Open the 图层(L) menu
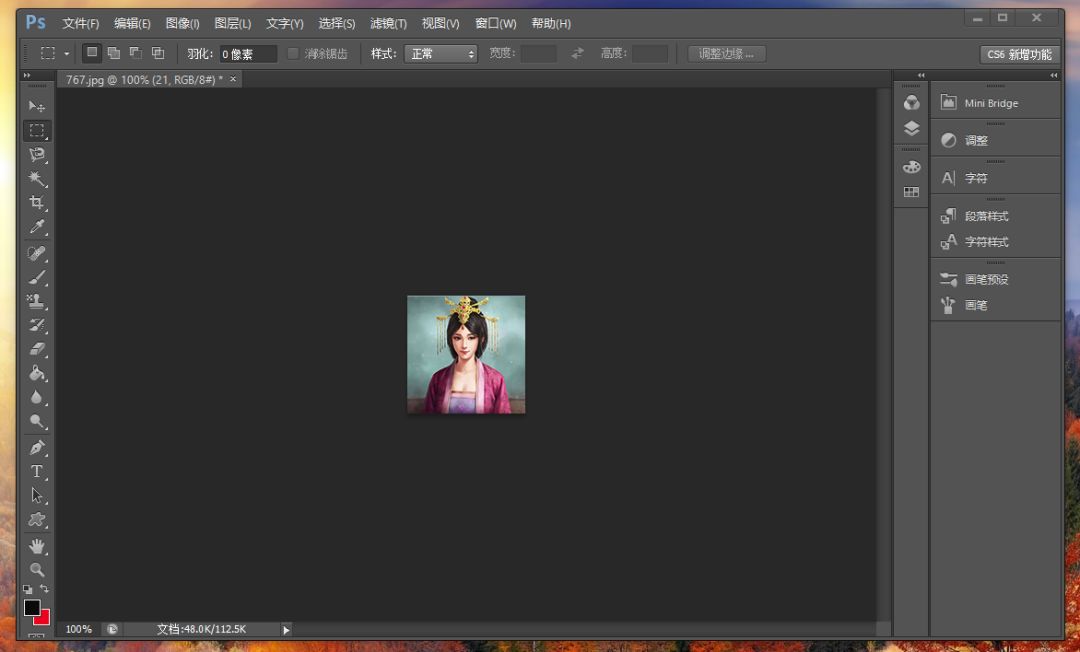The image size is (1080, 652). [233, 23]
